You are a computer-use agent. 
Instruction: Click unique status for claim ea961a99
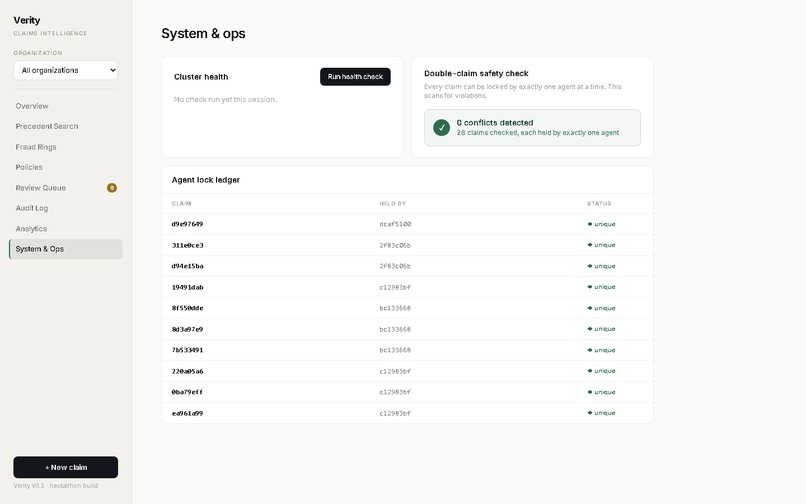601,413
